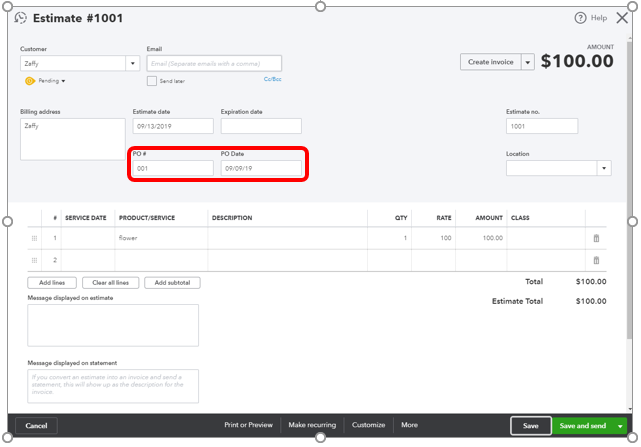Click the PRODUCT/SERVICE column header

[147, 218]
